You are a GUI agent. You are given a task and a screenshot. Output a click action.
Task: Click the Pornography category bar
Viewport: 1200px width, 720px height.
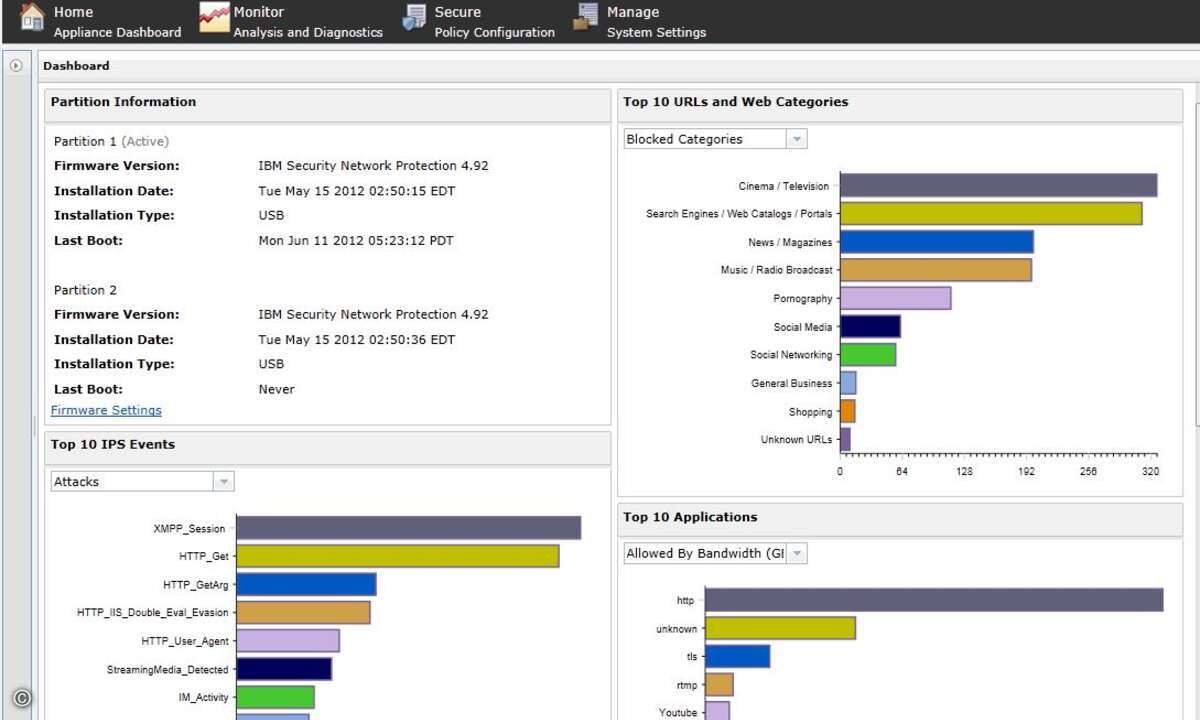(895, 298)
